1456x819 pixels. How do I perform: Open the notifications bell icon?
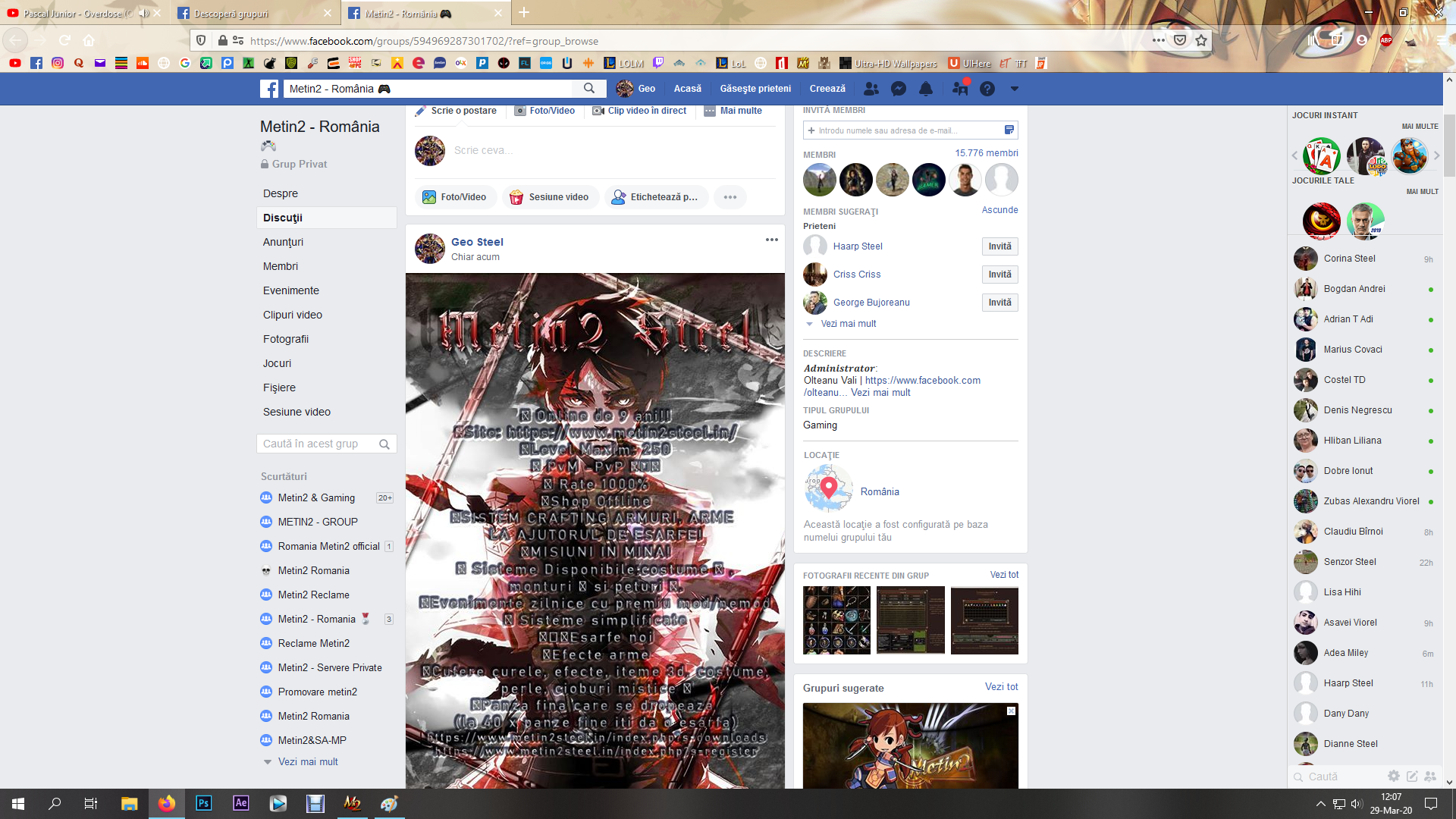pos(926,89)
